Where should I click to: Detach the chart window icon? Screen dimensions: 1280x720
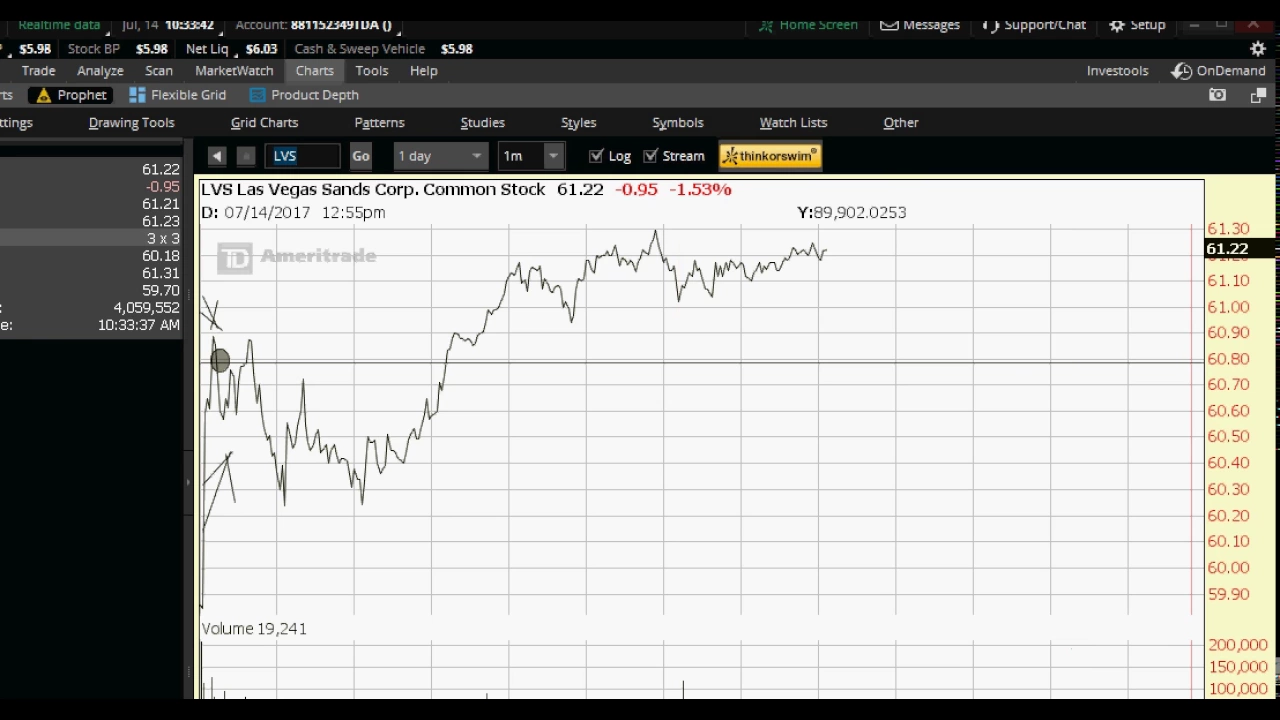[x=1258, y=95]
